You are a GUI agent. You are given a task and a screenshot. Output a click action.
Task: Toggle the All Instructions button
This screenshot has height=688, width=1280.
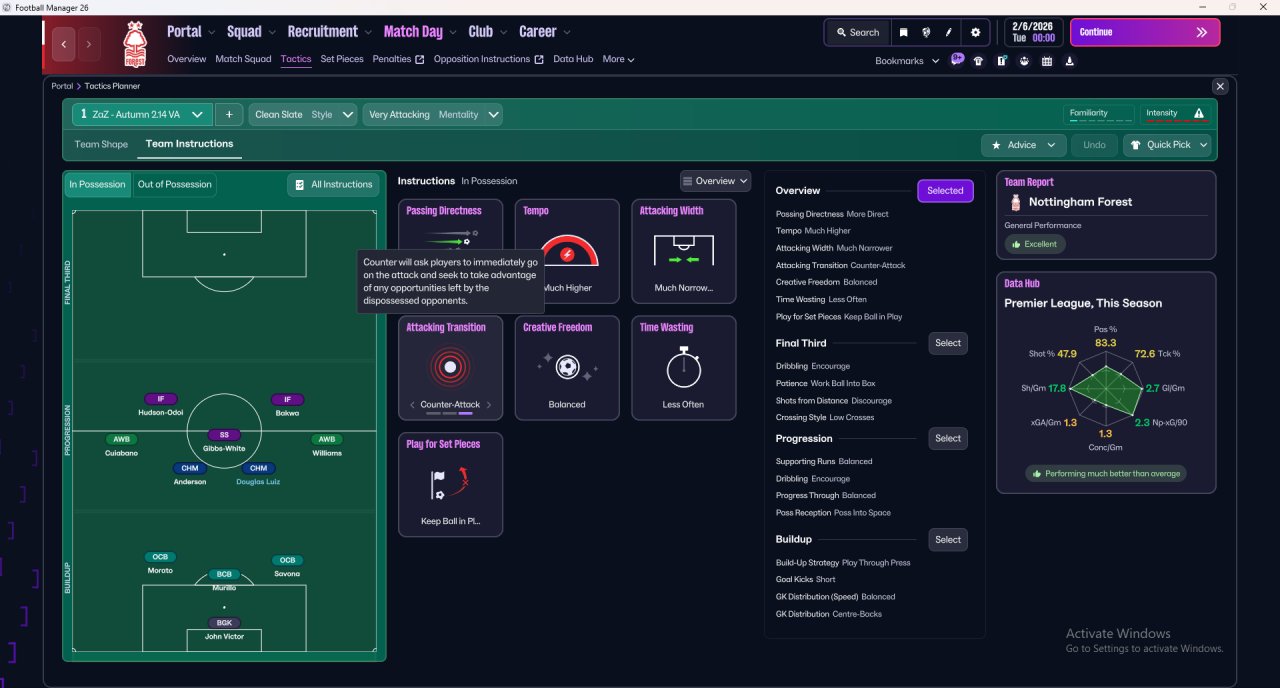click(x=333, y=185)
